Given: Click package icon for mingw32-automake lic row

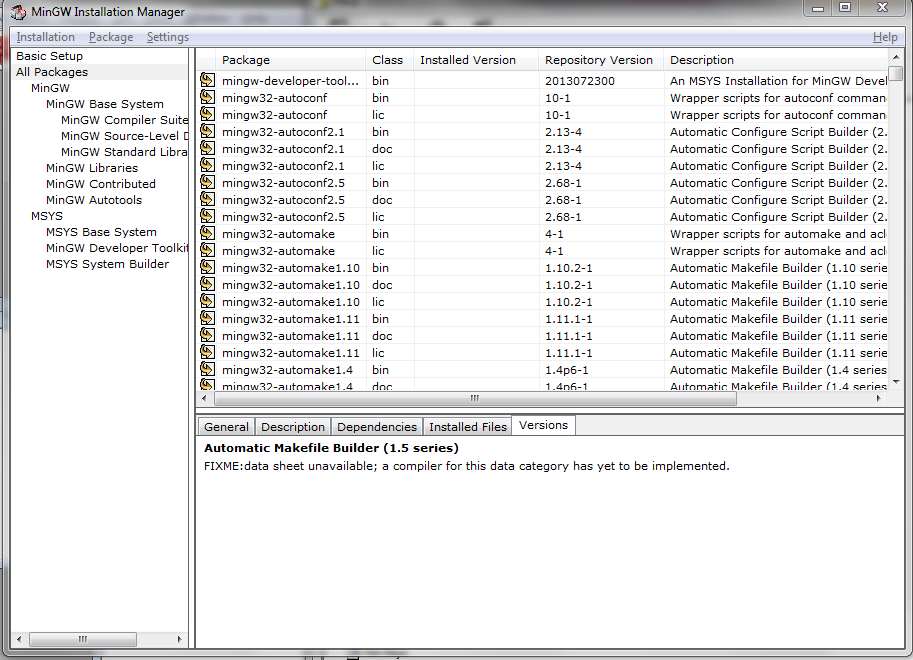Looking at the screenshot, I should pyautogui.click(x=207, y=250).
